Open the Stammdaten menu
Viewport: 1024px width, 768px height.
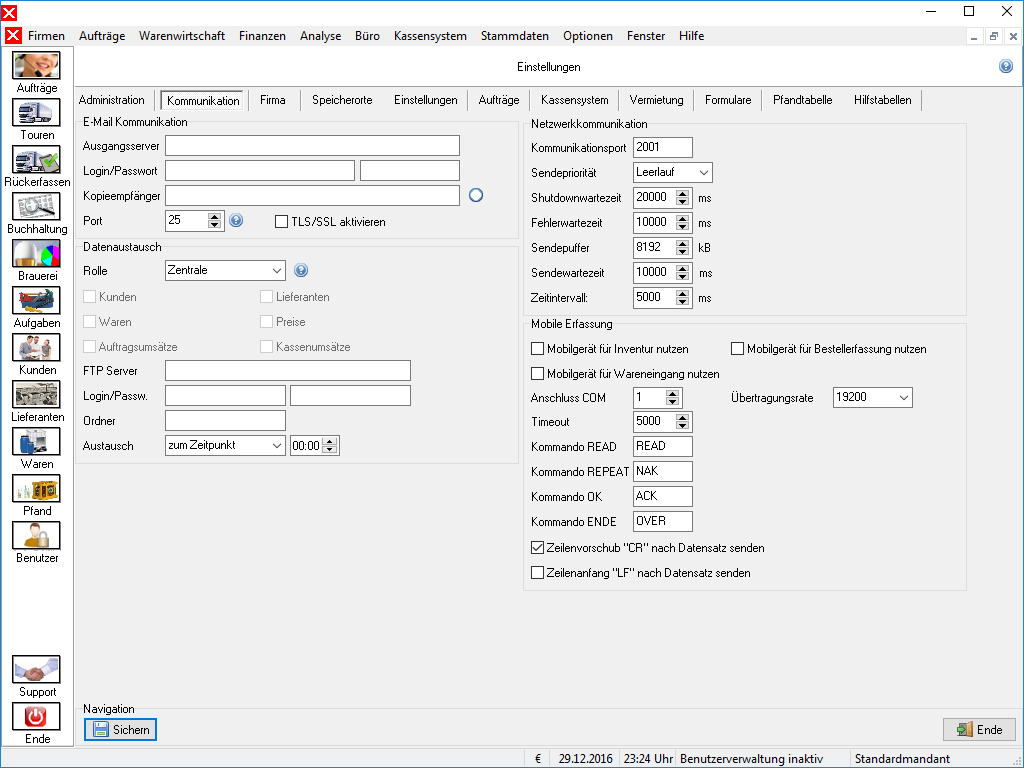[515, 36]
